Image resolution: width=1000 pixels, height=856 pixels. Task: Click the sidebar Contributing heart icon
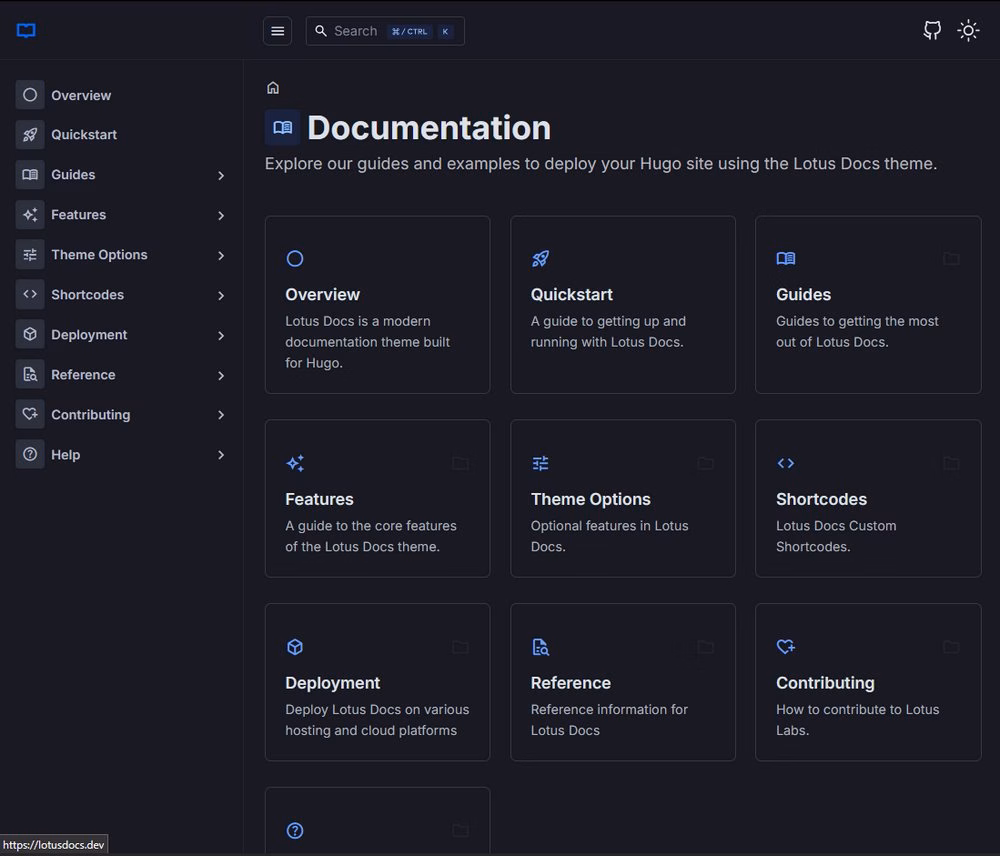[x=30, y=414]
